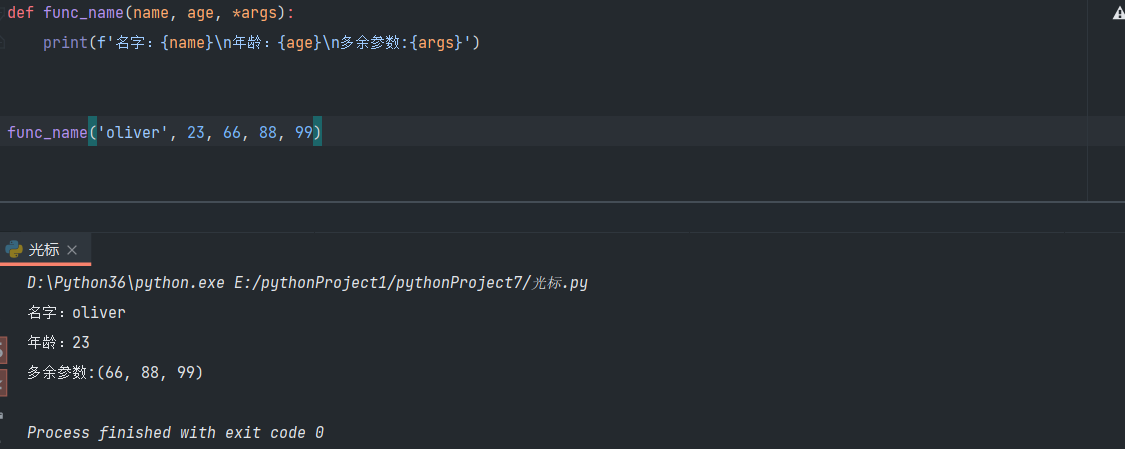Click the highlighted opening parenthesis before 'oliver'
The image size is (1125, 449).
coord(92,132)
